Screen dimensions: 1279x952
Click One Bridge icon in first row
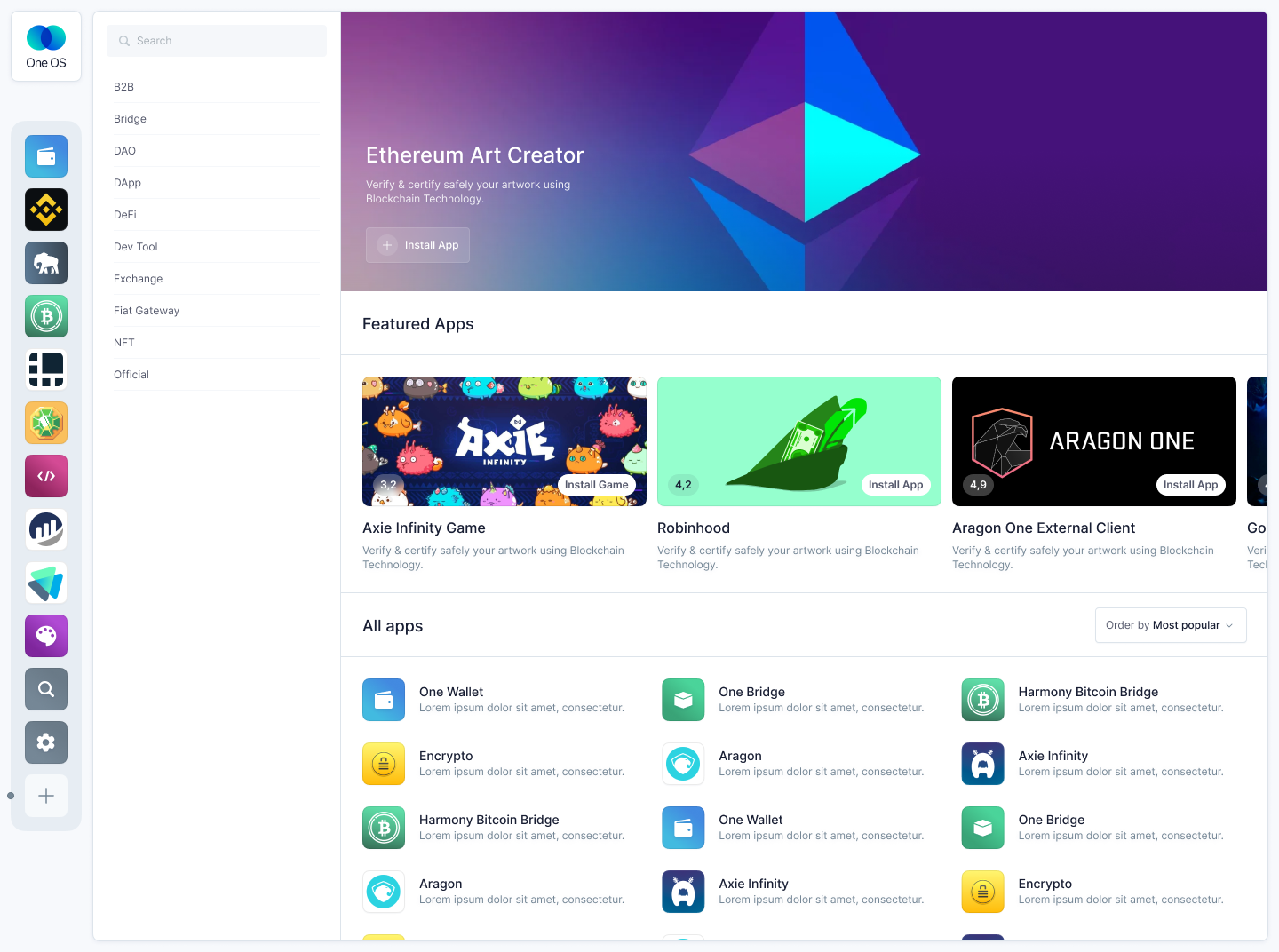(x=683, y=700)
